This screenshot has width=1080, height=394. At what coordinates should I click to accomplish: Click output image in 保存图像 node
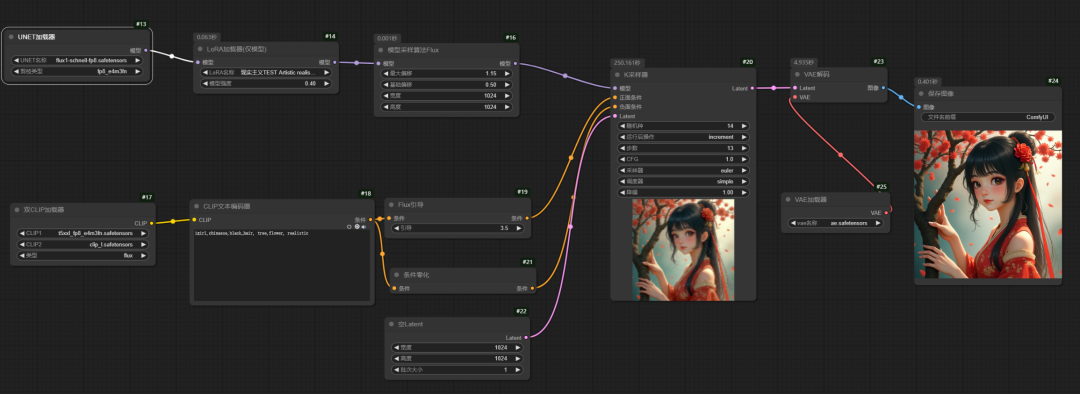click(x=988, y=205)
